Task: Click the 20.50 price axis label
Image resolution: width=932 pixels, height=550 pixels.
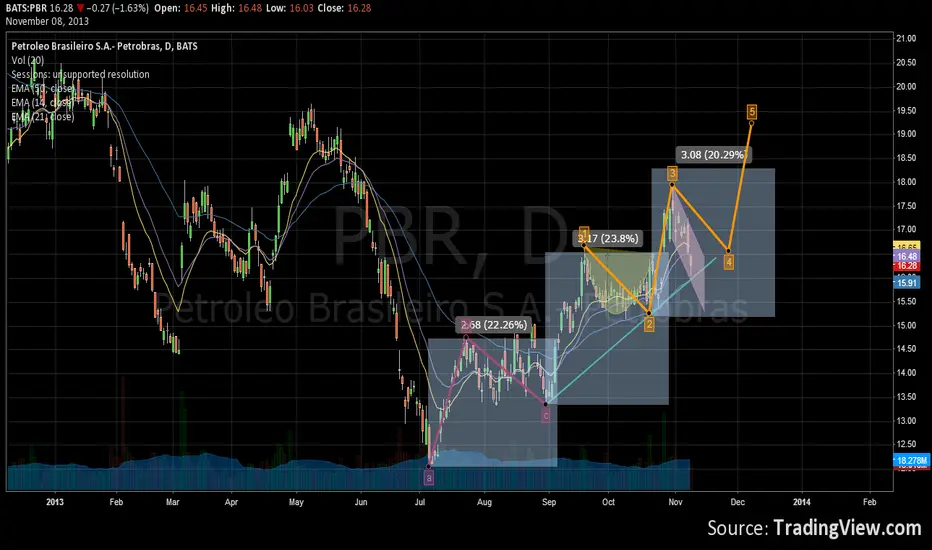Action: coord(906,62)
